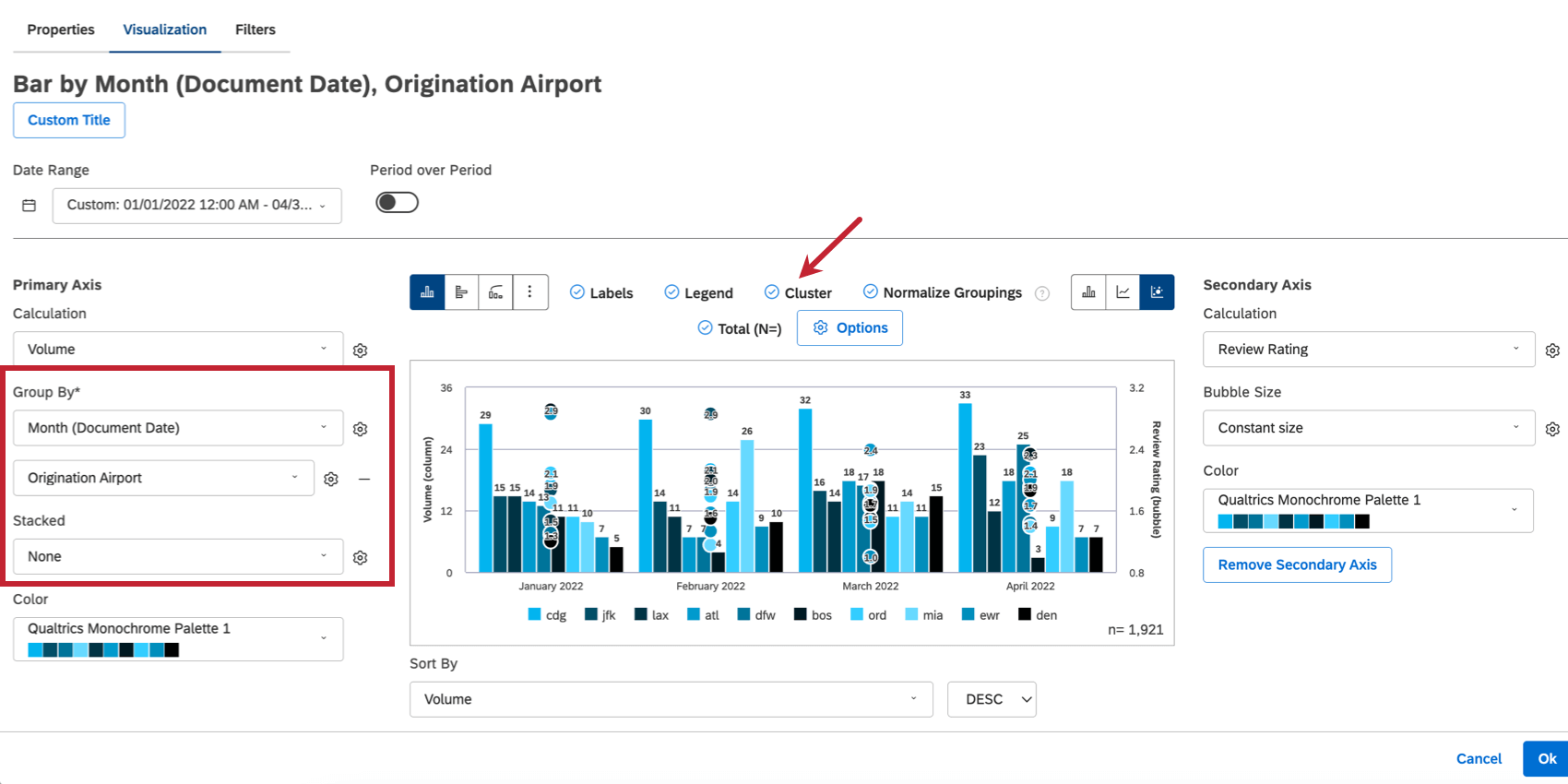Select the bar chart icon for secondary axis

click(1088, 291)
